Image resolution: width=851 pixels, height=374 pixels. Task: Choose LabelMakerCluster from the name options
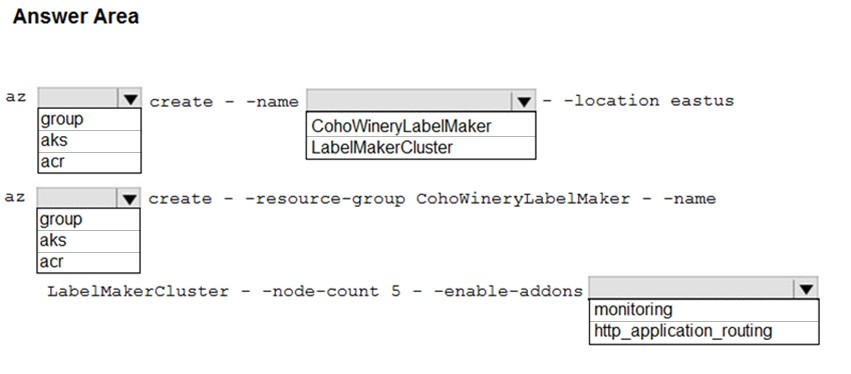point(421,147)
